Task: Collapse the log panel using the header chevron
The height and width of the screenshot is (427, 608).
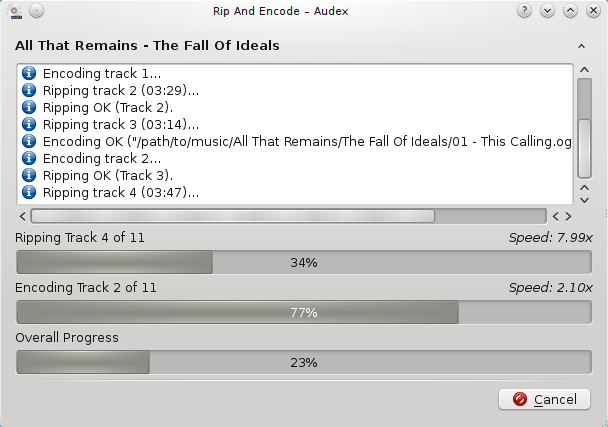Action: coord(581,46)
